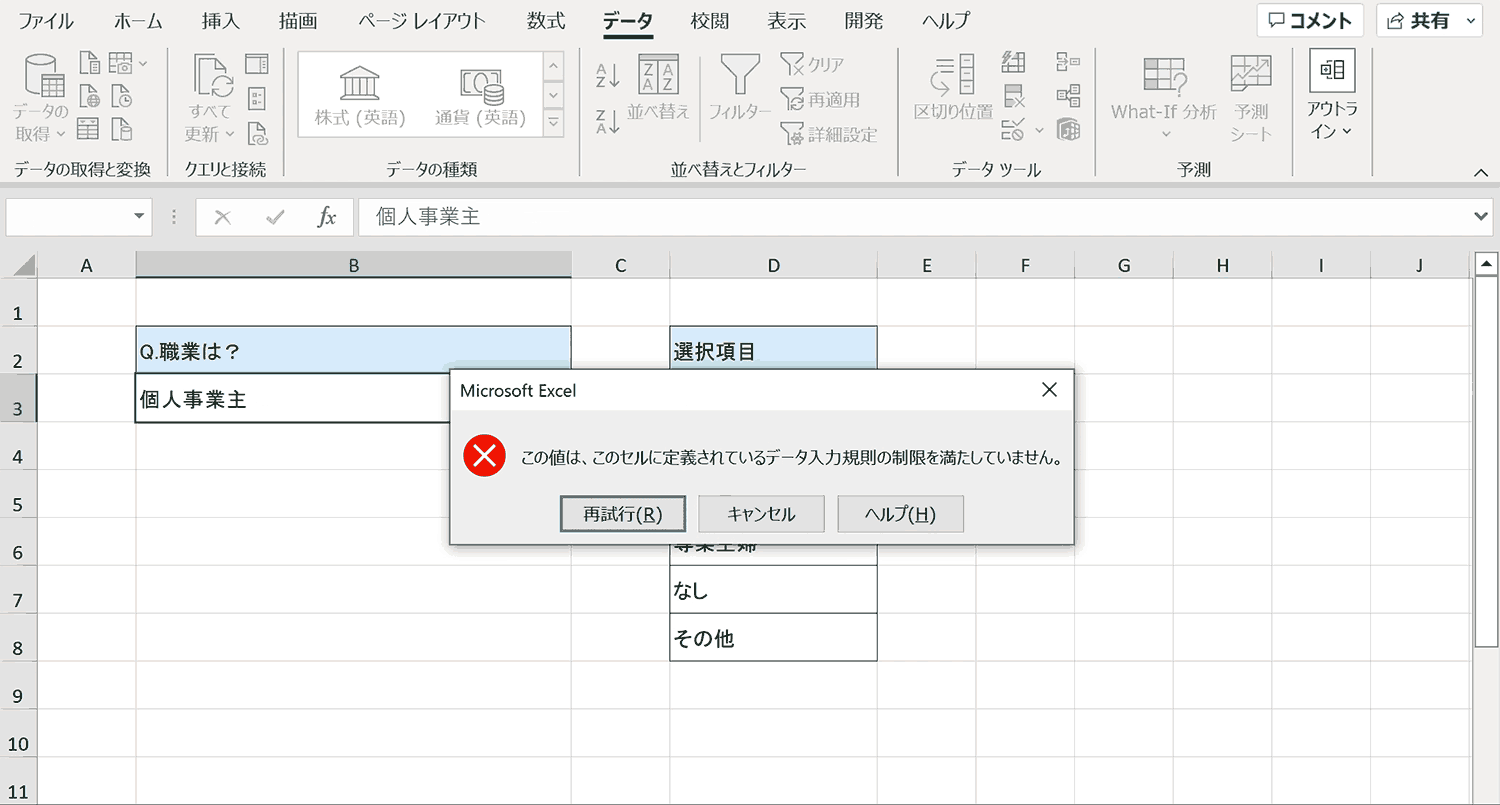Click the formula bar cancel X icon

click(222, 217)
